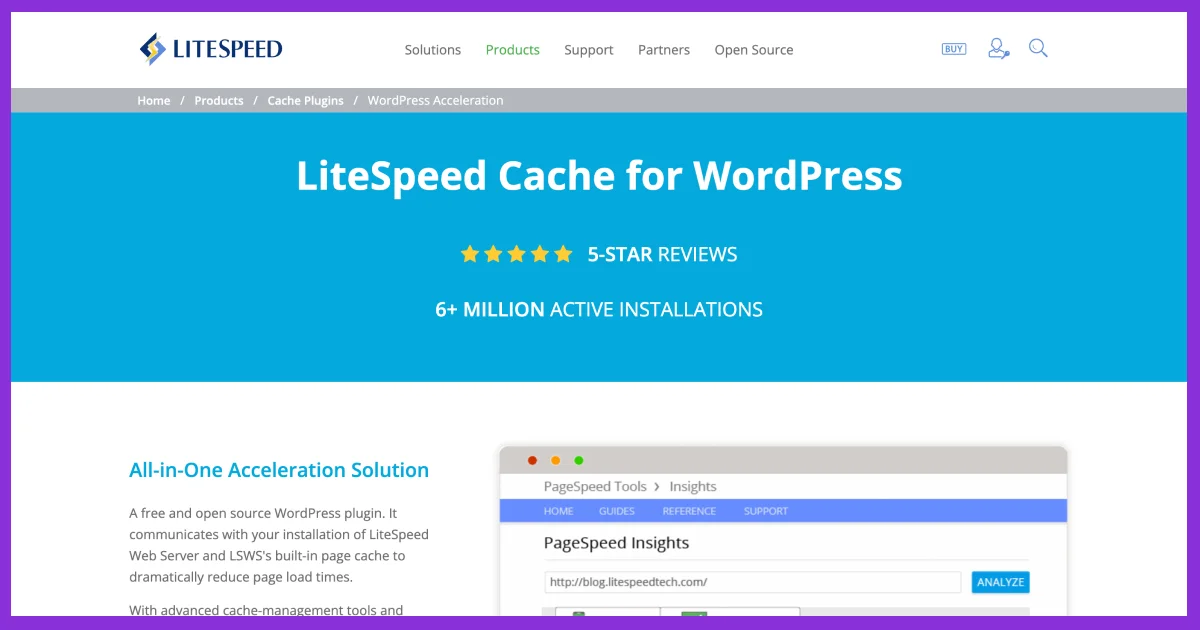1200x630 pixels.
Task: Click the green window dot in mockup
Action: (578, 461)
